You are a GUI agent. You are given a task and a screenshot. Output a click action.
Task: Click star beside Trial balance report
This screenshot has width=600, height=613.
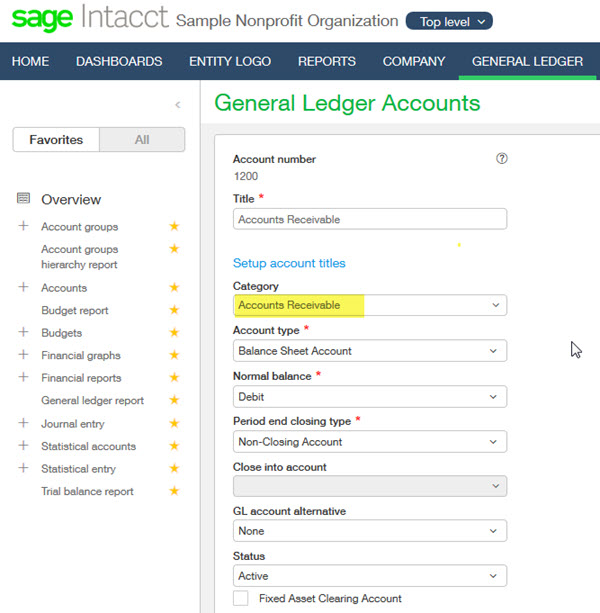(174, 491)
